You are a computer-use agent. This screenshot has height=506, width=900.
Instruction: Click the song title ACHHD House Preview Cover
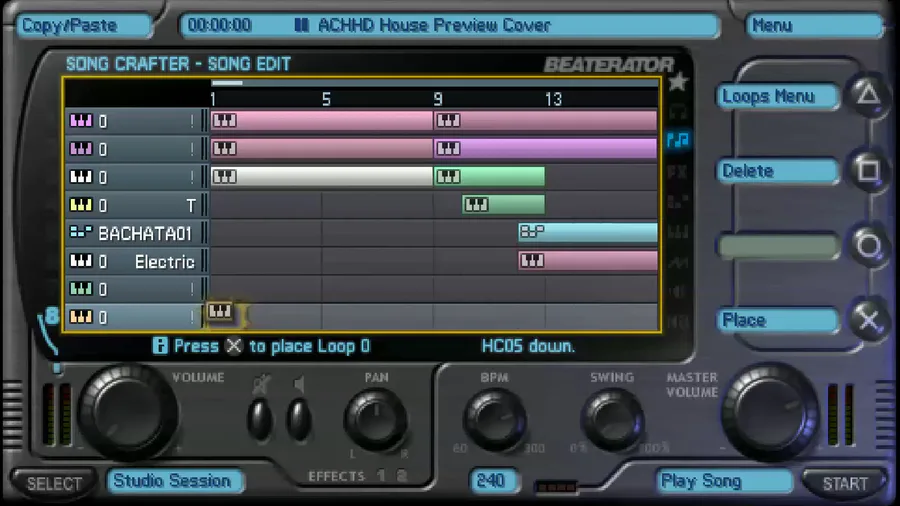435,25
